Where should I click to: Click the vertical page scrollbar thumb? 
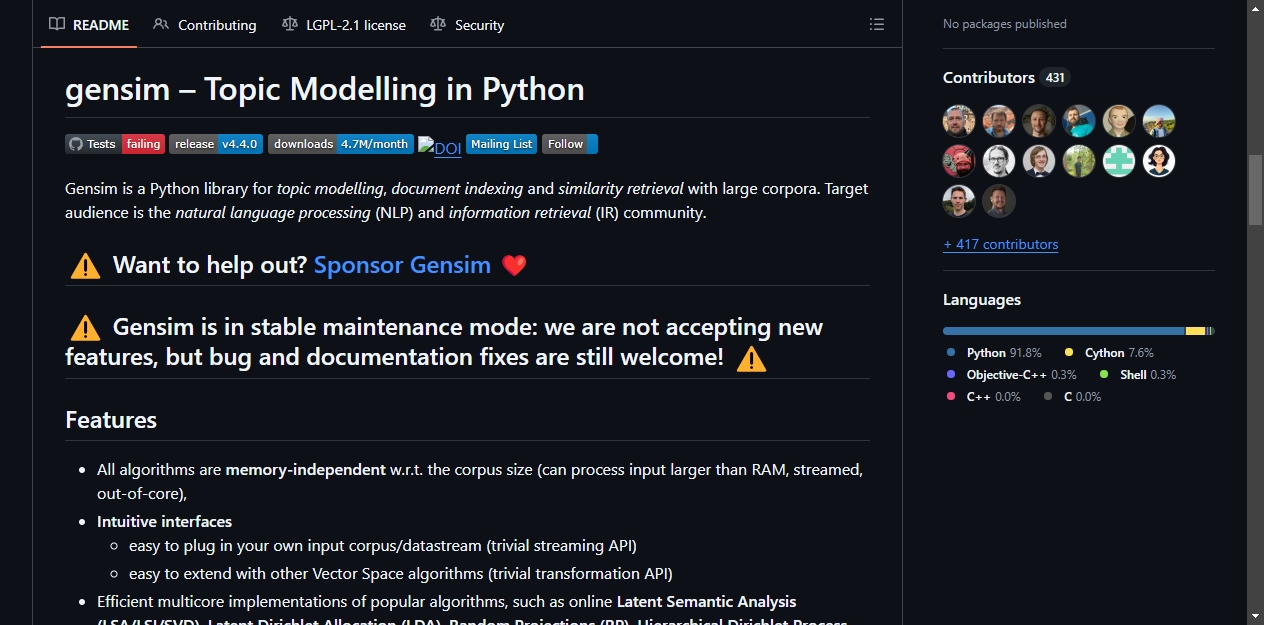click(1256, 189)
